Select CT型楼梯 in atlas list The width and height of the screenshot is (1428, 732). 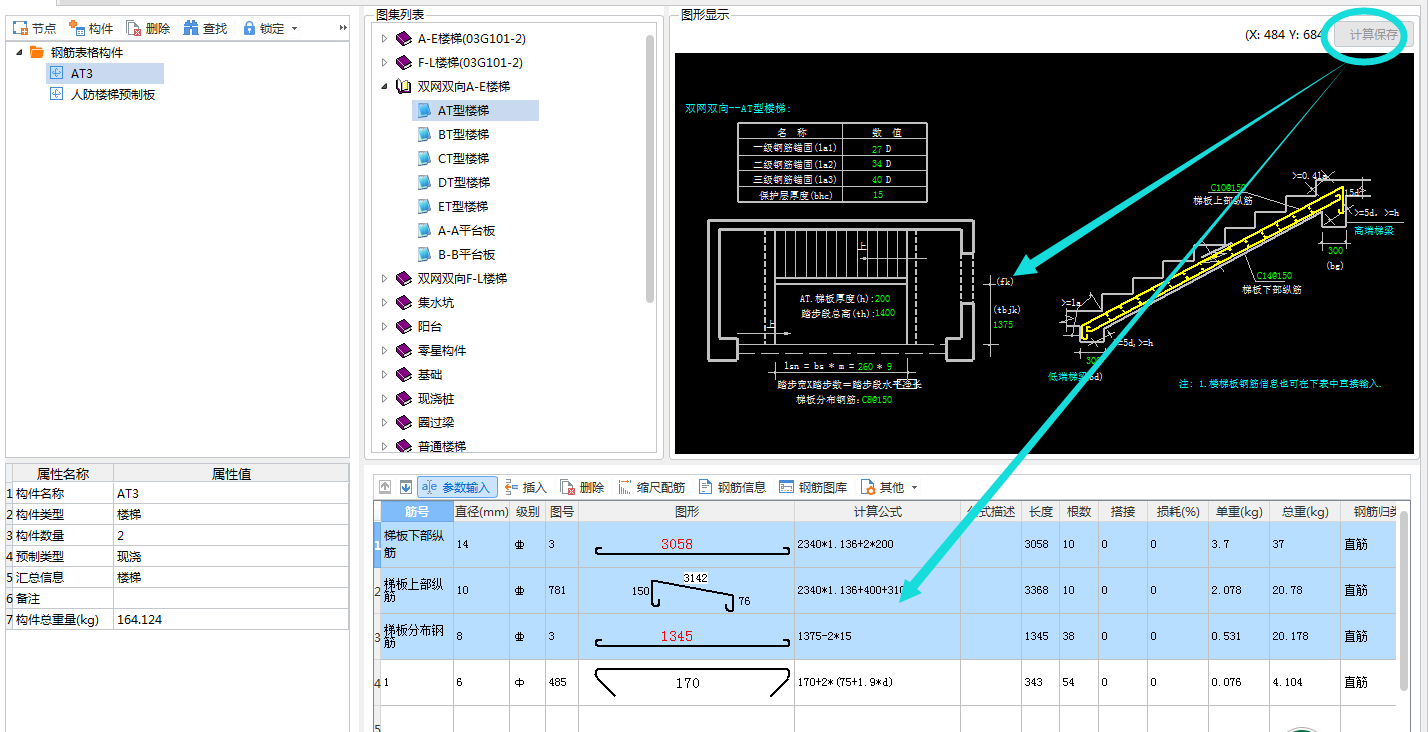pyautogui.click(x=463, y=159)
